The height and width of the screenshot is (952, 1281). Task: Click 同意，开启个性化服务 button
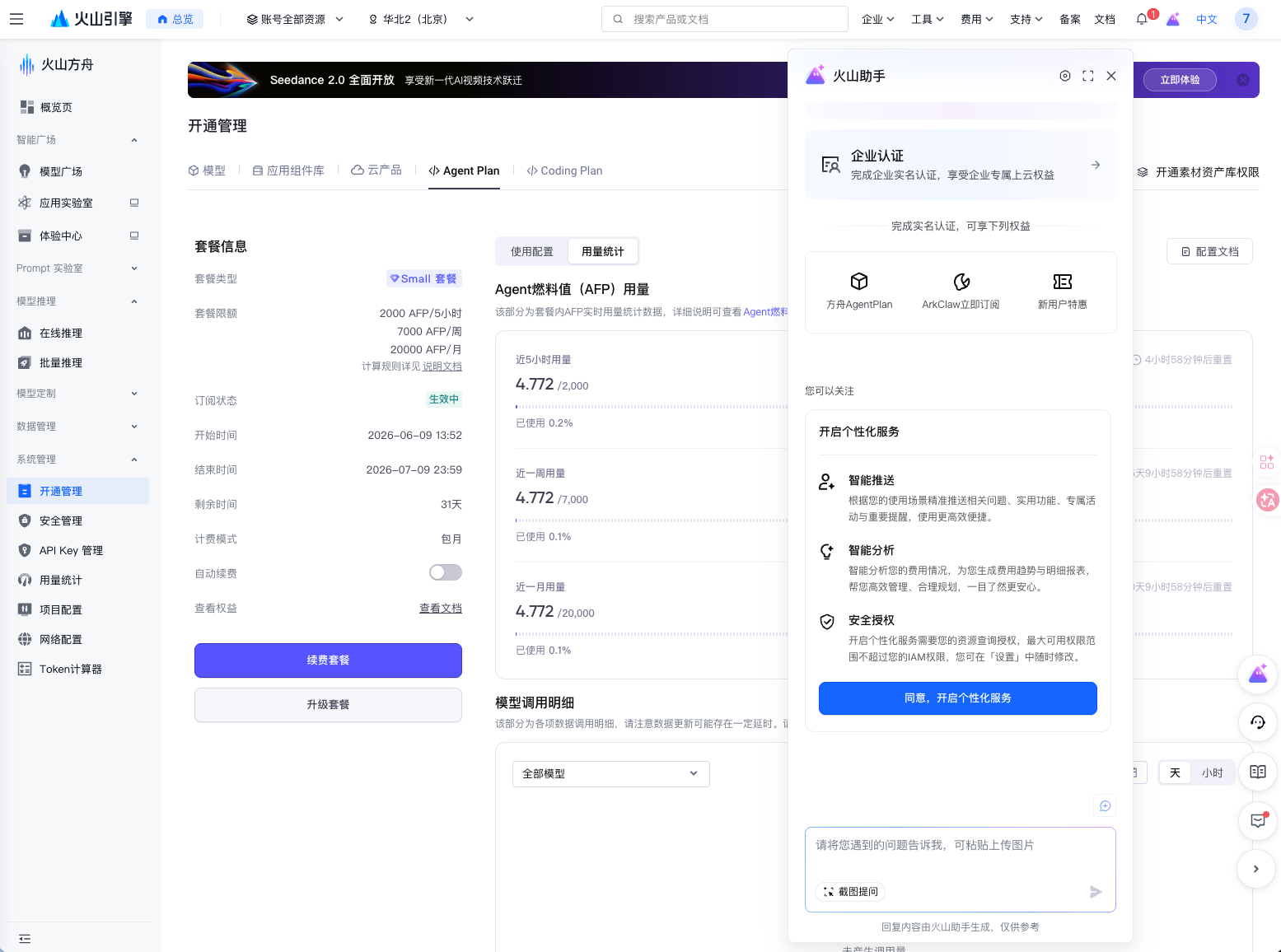958,698
